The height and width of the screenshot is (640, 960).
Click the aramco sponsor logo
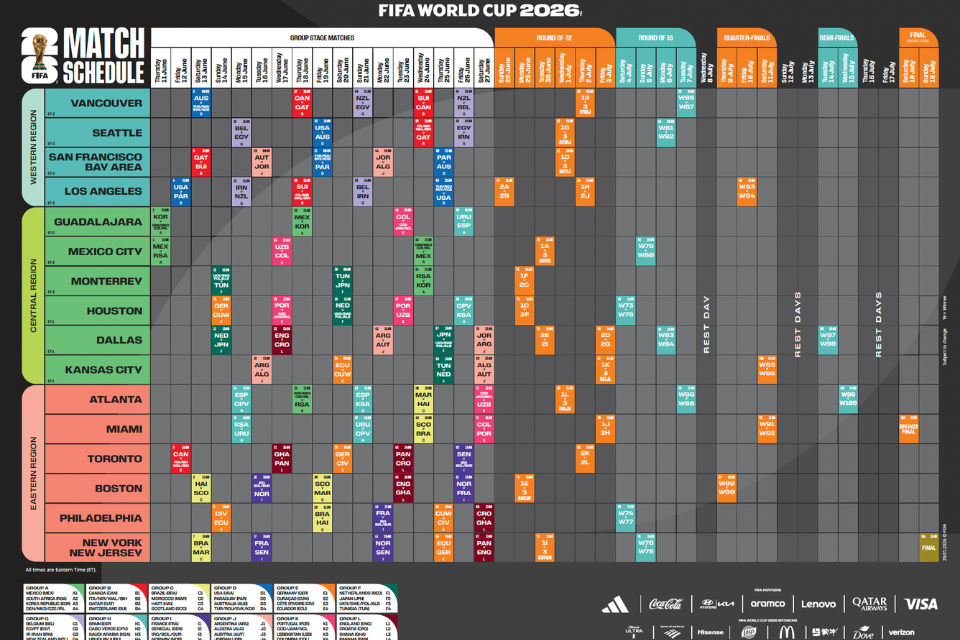768,603
